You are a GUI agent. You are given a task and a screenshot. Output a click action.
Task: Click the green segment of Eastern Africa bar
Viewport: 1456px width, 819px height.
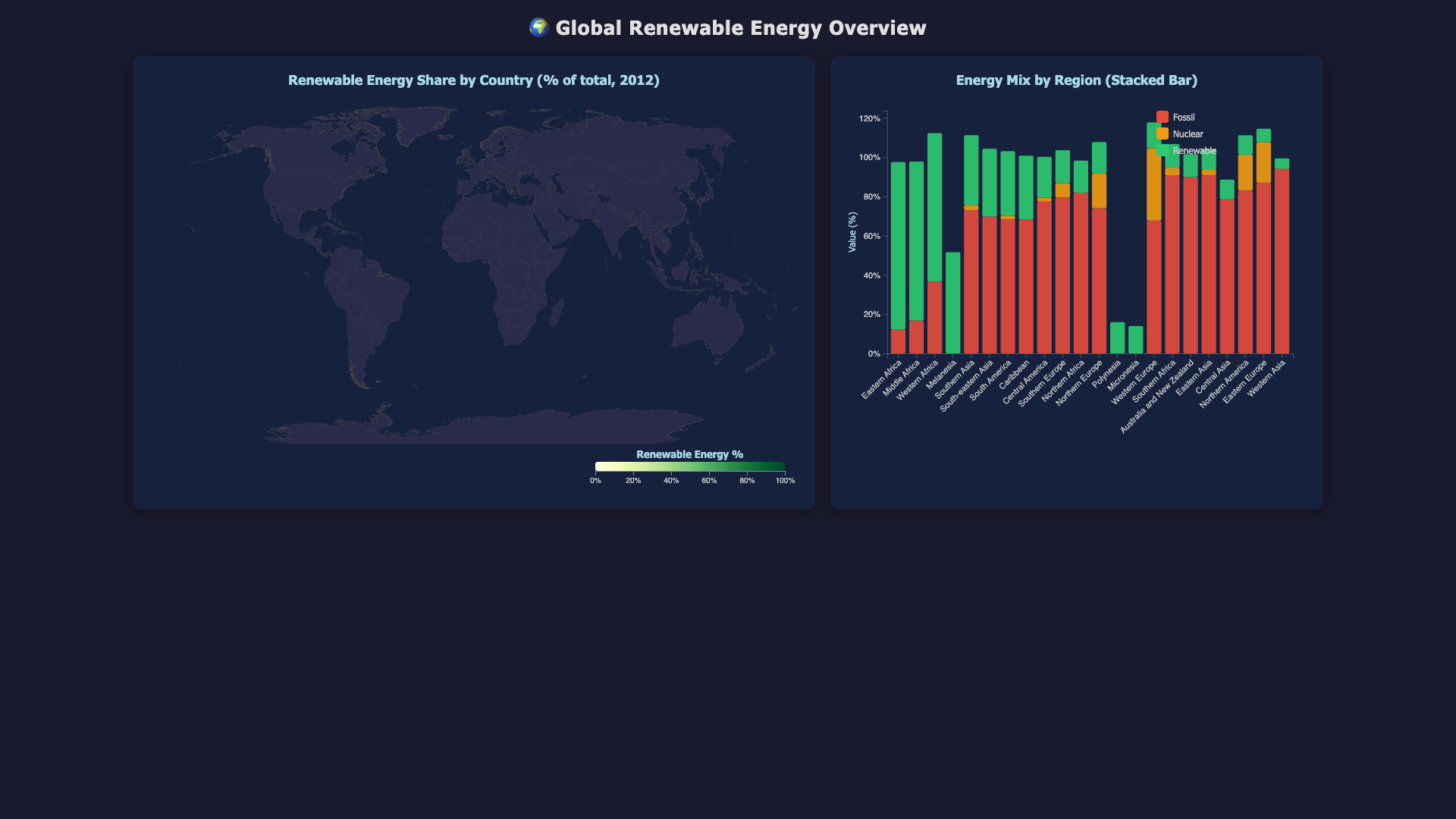(898, 246)
